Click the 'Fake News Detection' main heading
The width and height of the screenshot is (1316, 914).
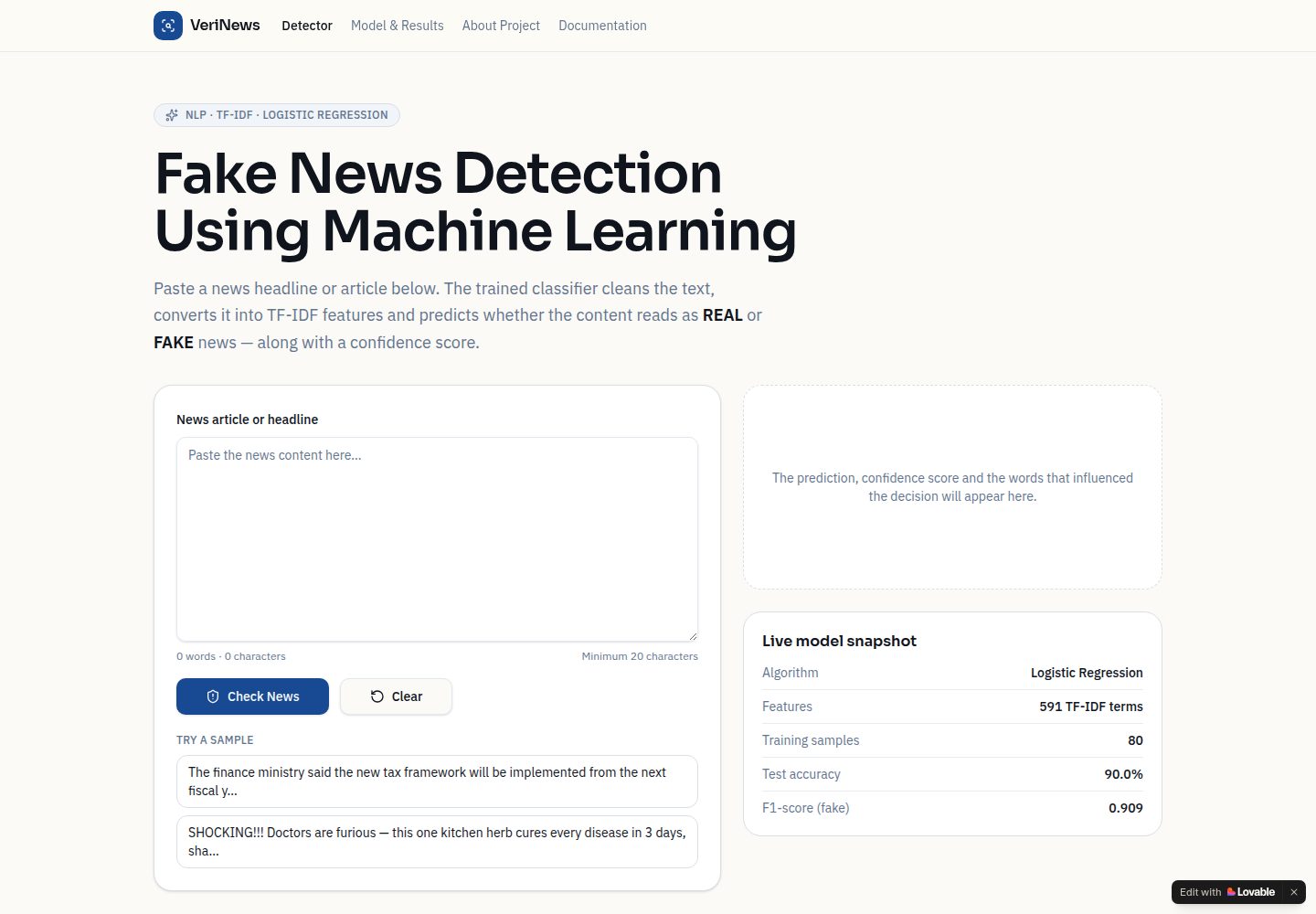tap(475, 201)
